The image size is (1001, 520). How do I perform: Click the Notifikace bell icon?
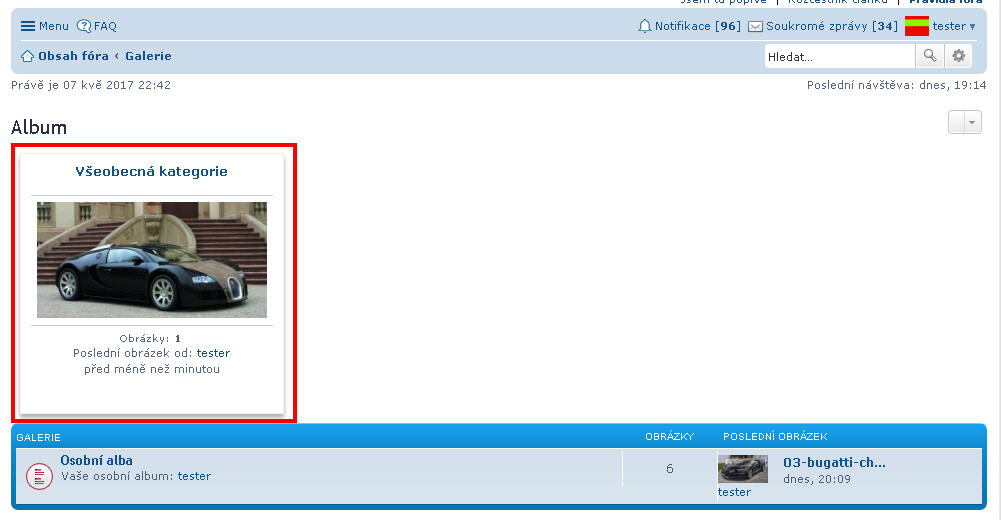(x=645, y=26)
